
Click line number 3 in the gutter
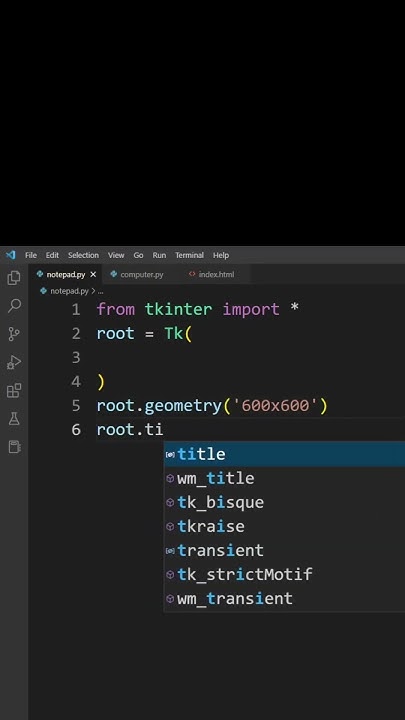[76, 357]
